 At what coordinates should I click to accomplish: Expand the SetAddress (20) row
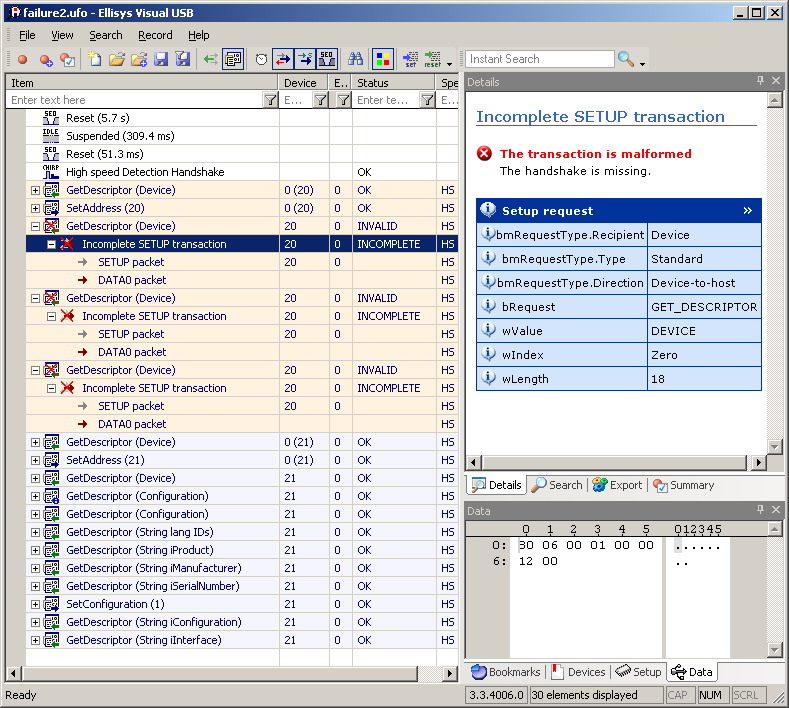[35, 208]
